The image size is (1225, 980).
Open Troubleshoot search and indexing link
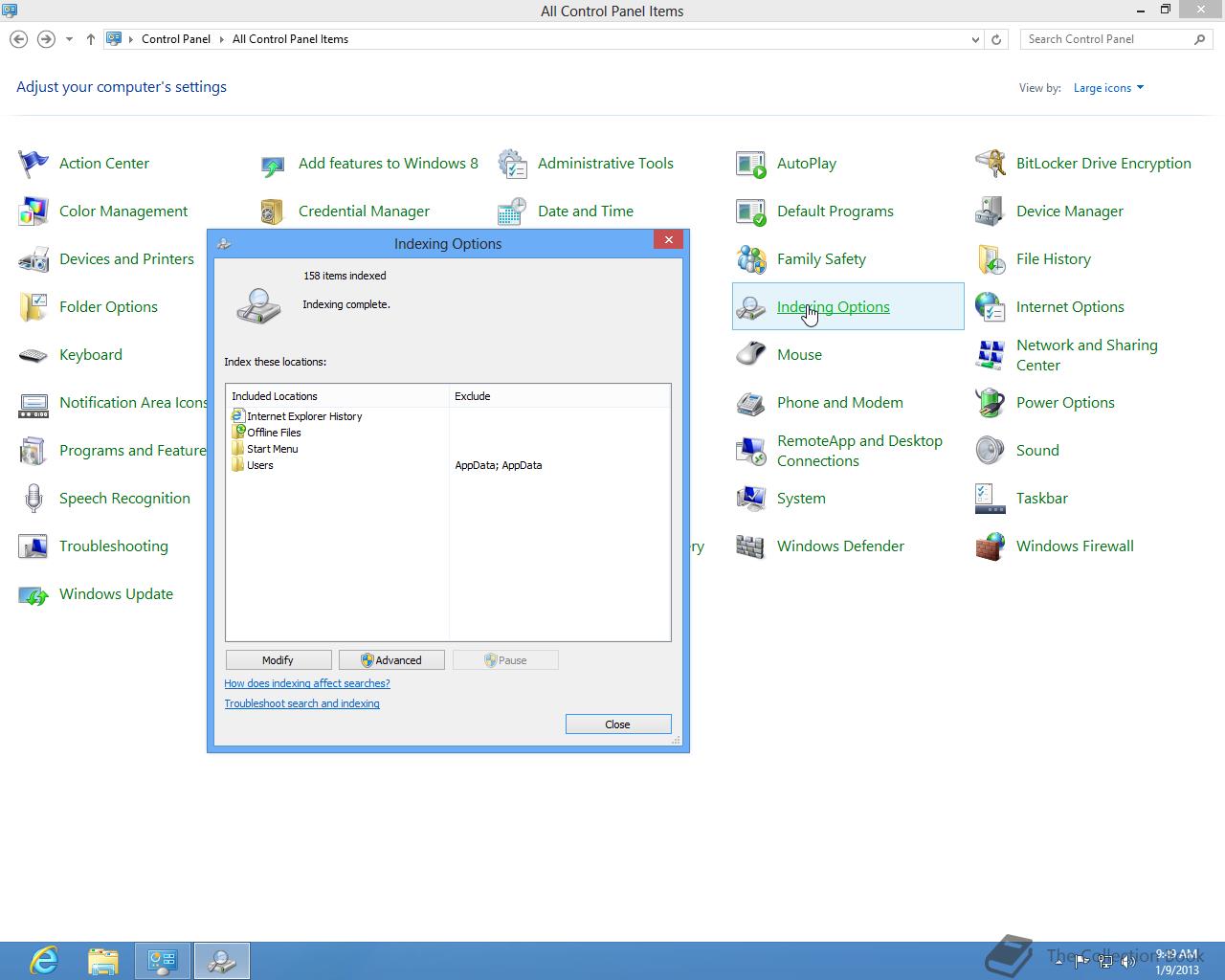pyautogui.click(x=302, y=703)
